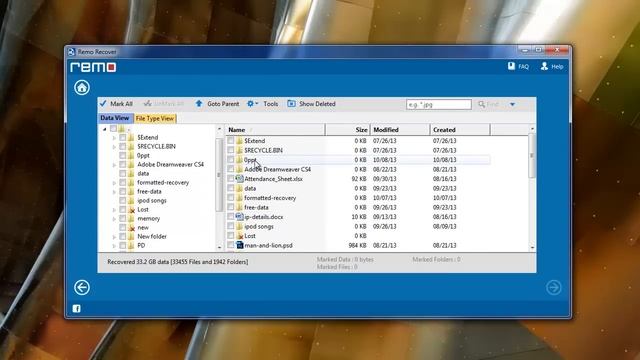The image size is (640, 360).
Task: Open the FAQ page
Action: [518, 66]
